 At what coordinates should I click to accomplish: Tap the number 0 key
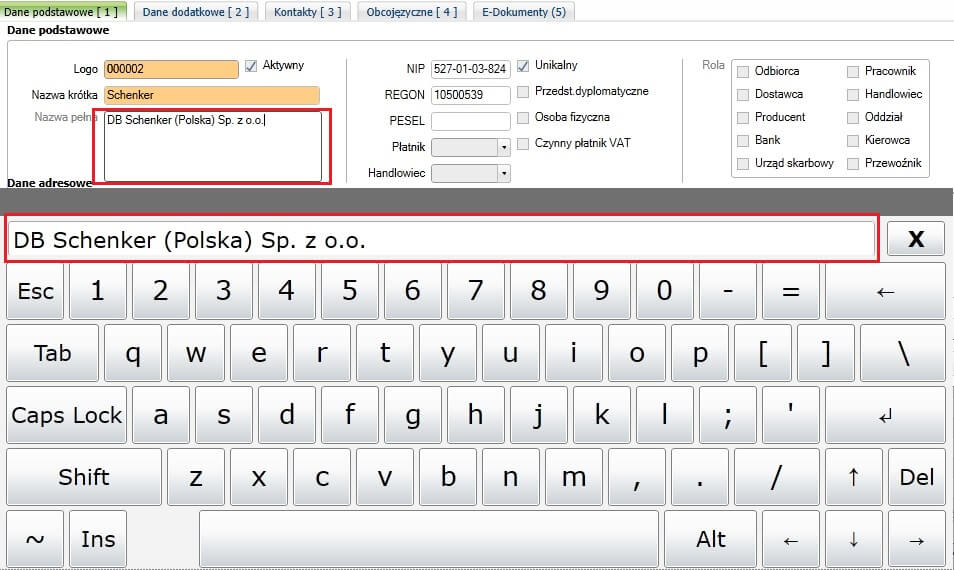pos(664,291)
